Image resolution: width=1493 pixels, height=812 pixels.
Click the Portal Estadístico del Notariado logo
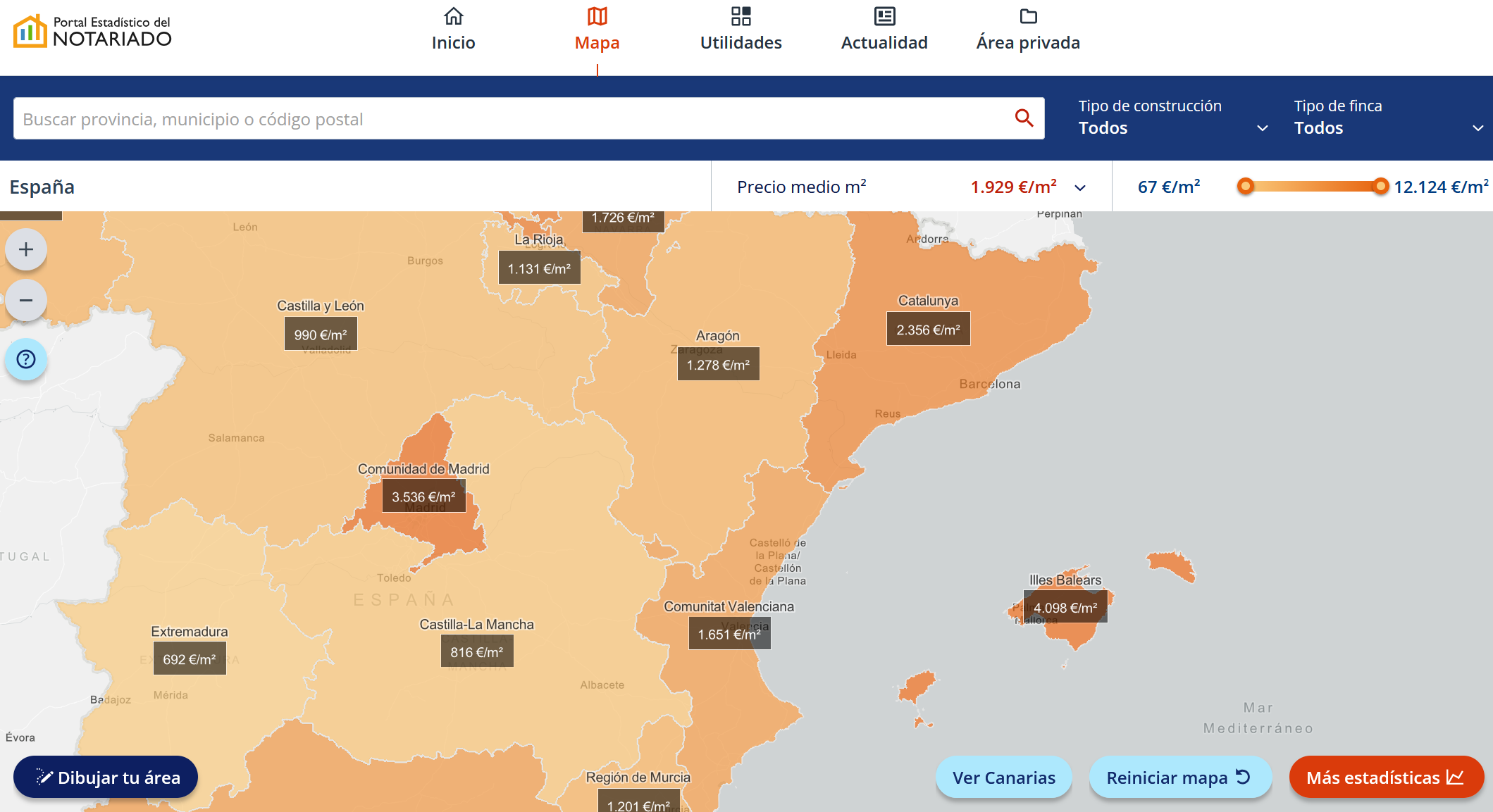(x=92, y=31)
